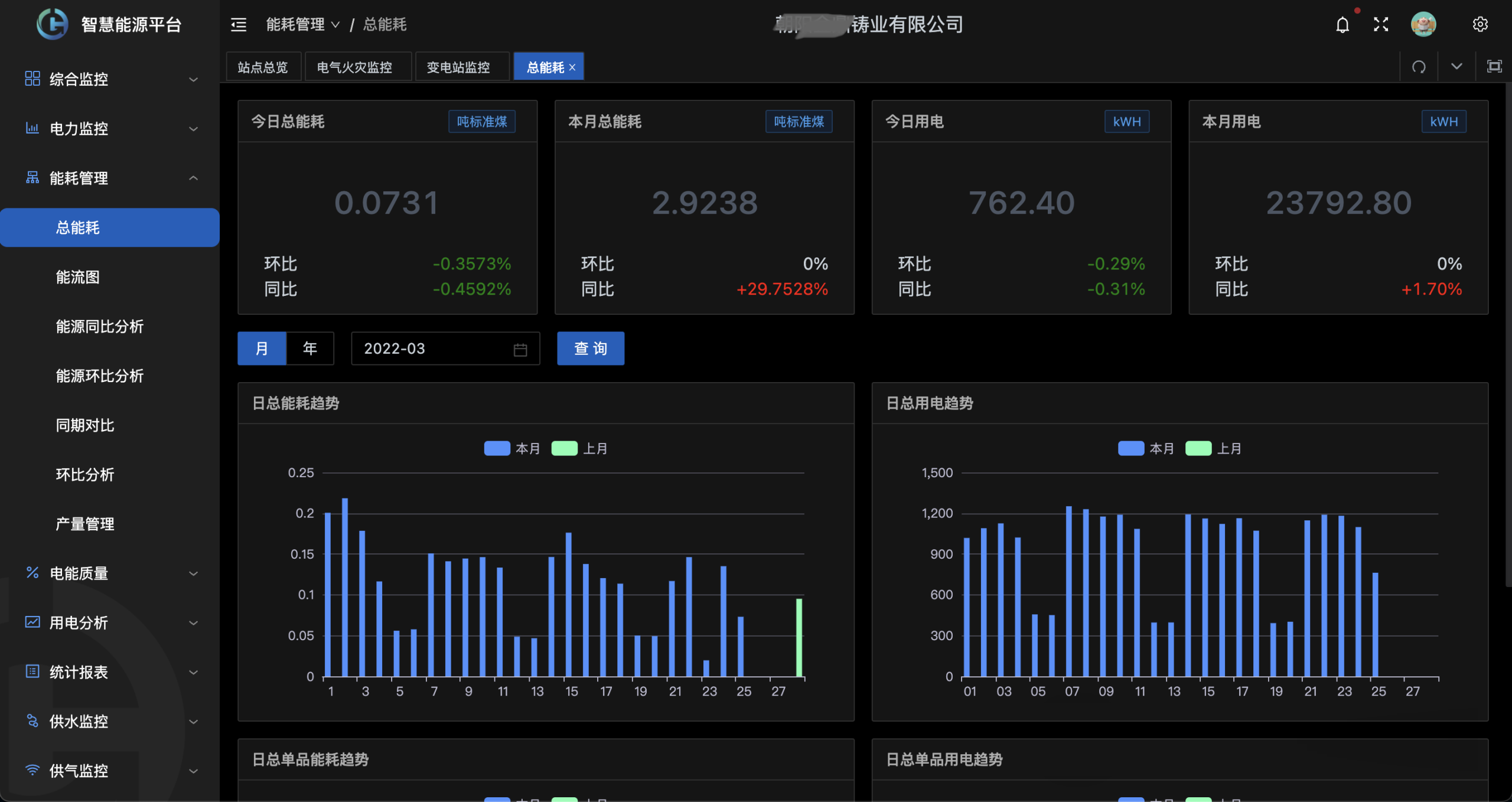
Task: Click the user avatar
Action: pos(1423,24)
